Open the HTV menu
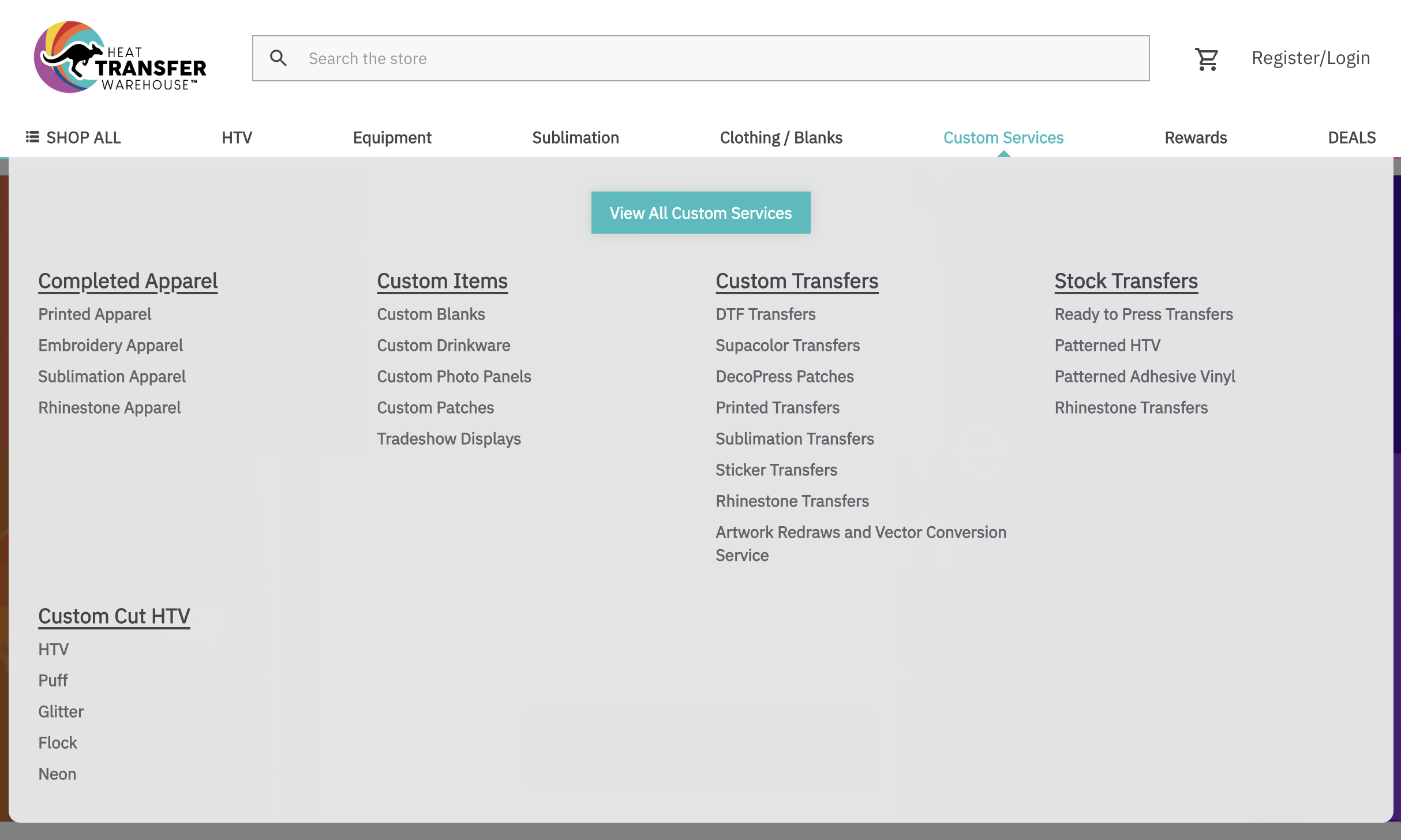 pyautogui.click(x=237, y=138)
